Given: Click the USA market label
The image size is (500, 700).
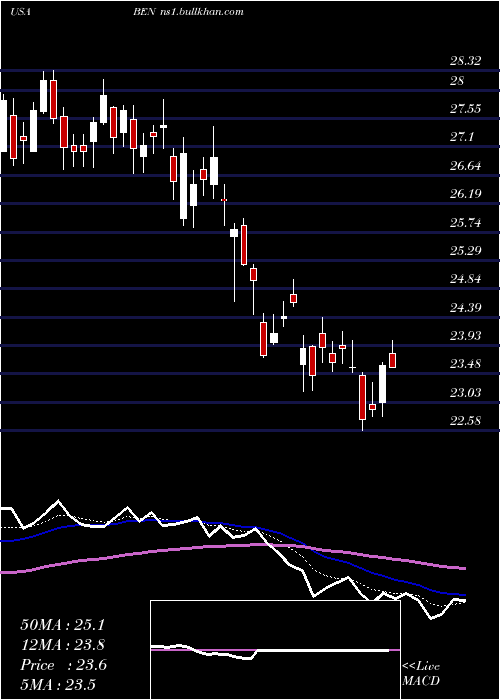Looking at the screenshot, I should [x=20, y=12].
